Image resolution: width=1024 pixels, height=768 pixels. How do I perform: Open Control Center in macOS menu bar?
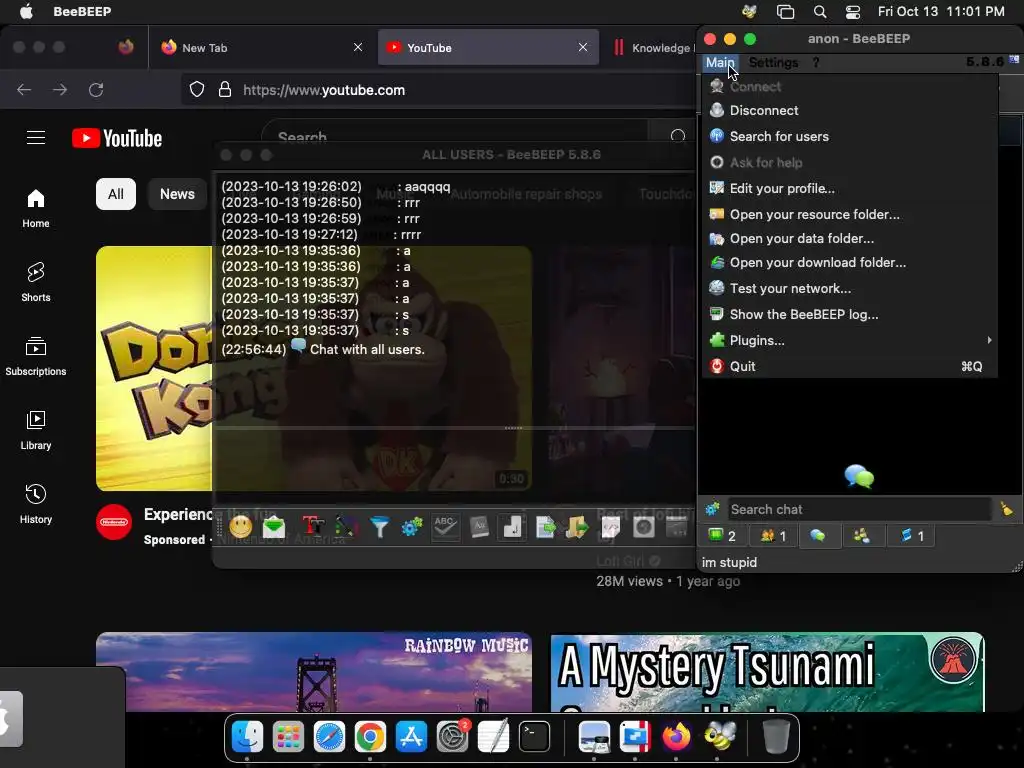[x=852, y=12]
